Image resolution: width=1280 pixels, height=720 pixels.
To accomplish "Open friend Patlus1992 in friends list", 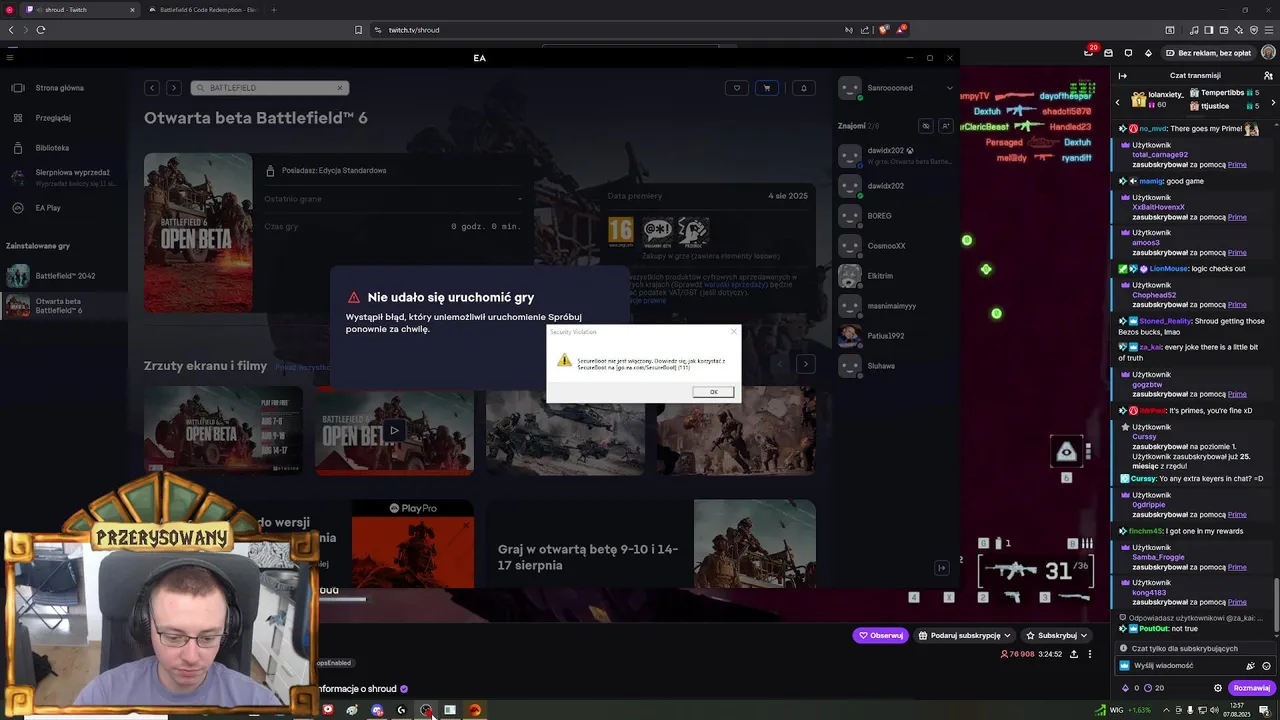I will click(895, 336).
